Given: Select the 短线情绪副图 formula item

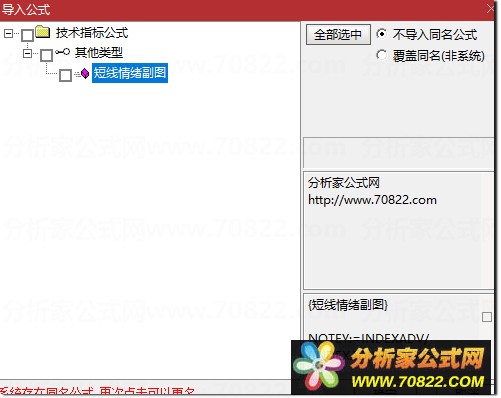Looking at the screenshot, I should click(130, 73).
